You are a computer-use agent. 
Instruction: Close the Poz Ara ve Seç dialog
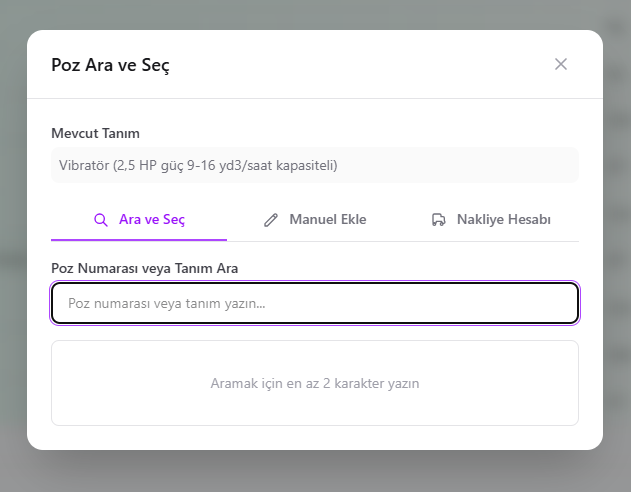point(561,64)
